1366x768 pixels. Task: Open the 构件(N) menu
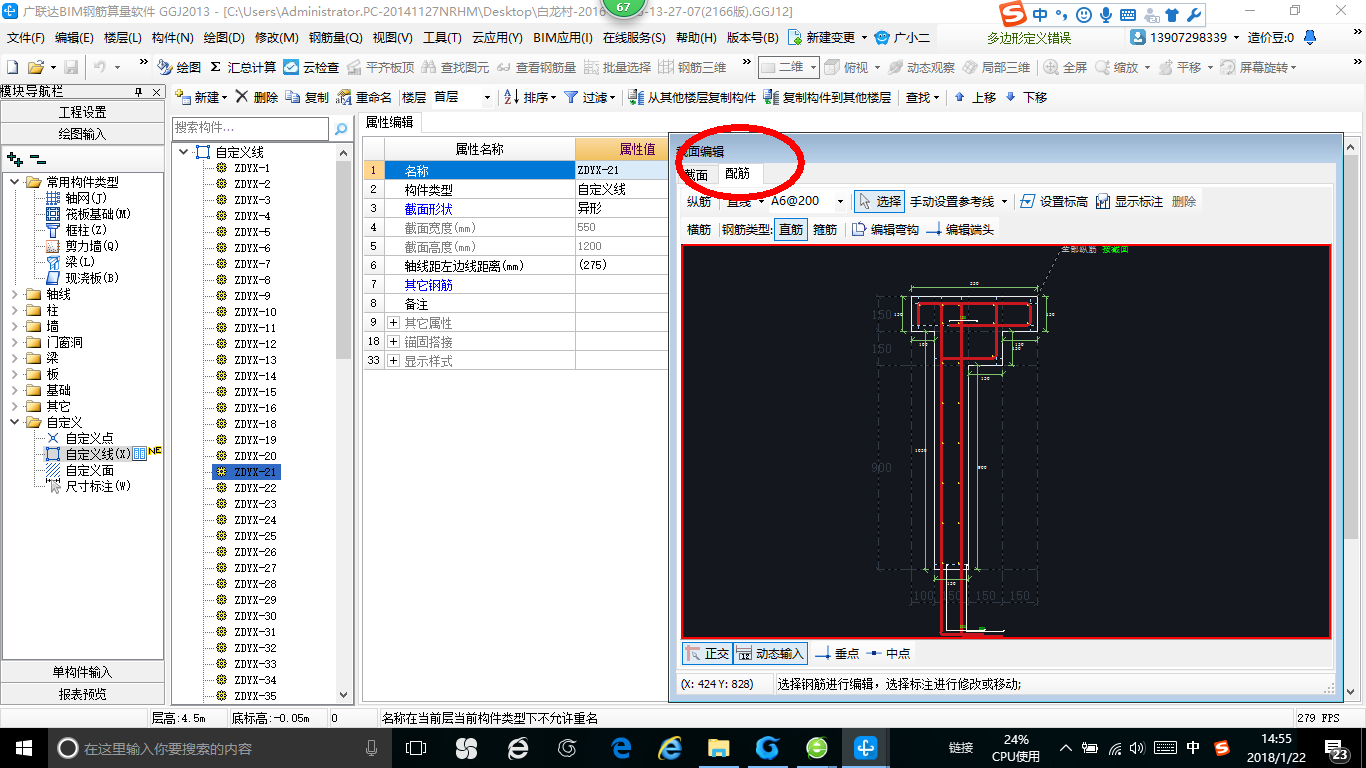click(x=172, y=37)
